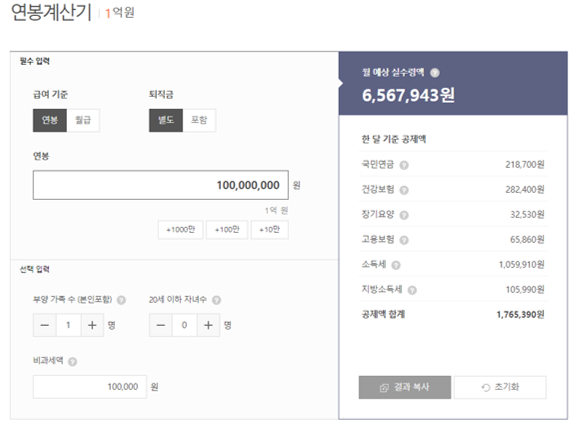This screenshot has height=427, width=577.
Task: Click the 필수 입력 section label
Action: click(35, 61)
